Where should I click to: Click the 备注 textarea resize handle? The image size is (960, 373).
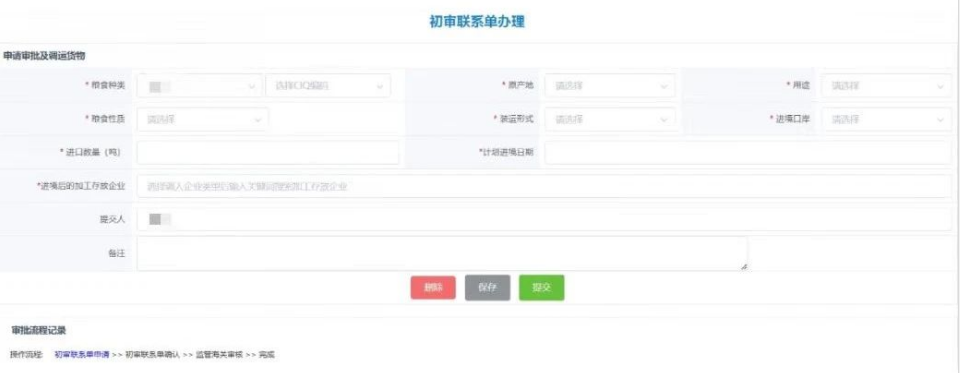click(743, 267)
